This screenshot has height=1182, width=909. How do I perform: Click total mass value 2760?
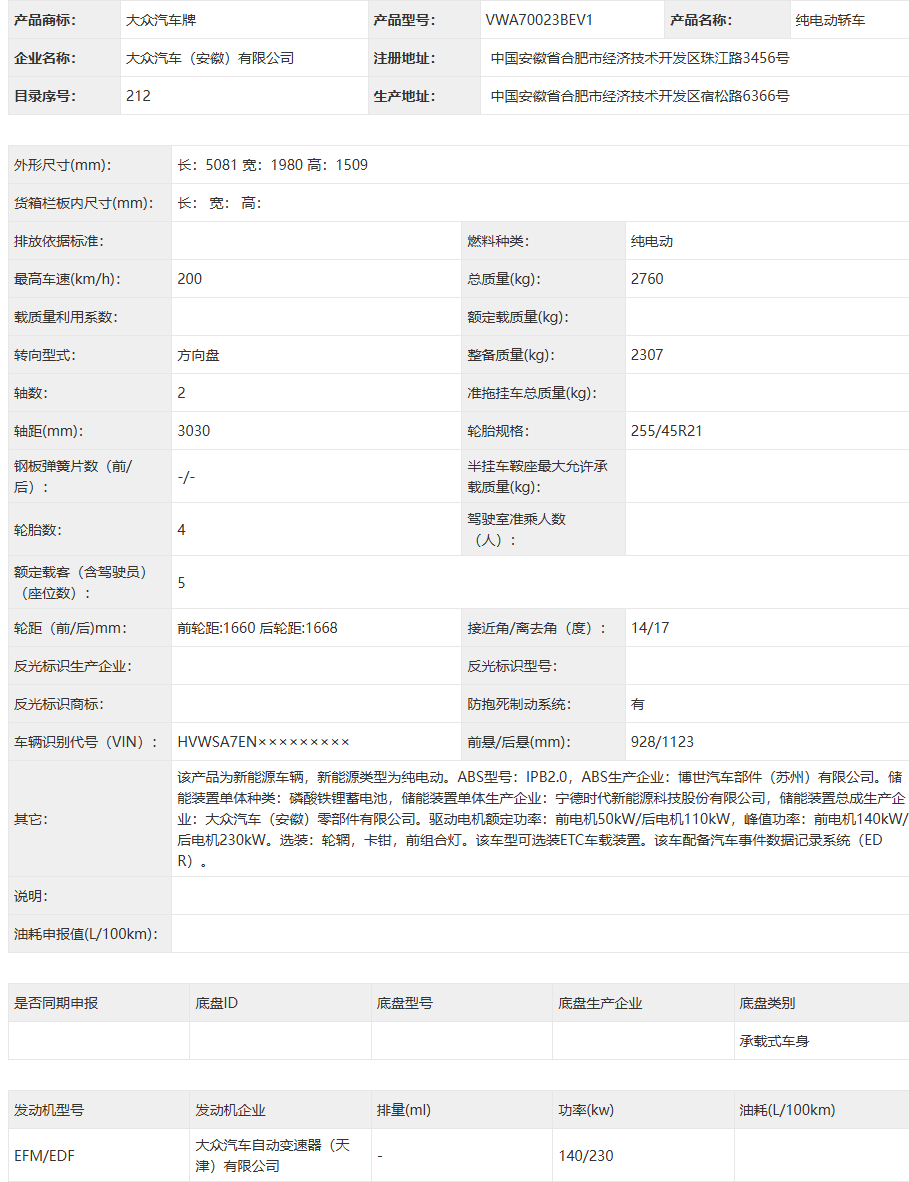pos(647,279)
